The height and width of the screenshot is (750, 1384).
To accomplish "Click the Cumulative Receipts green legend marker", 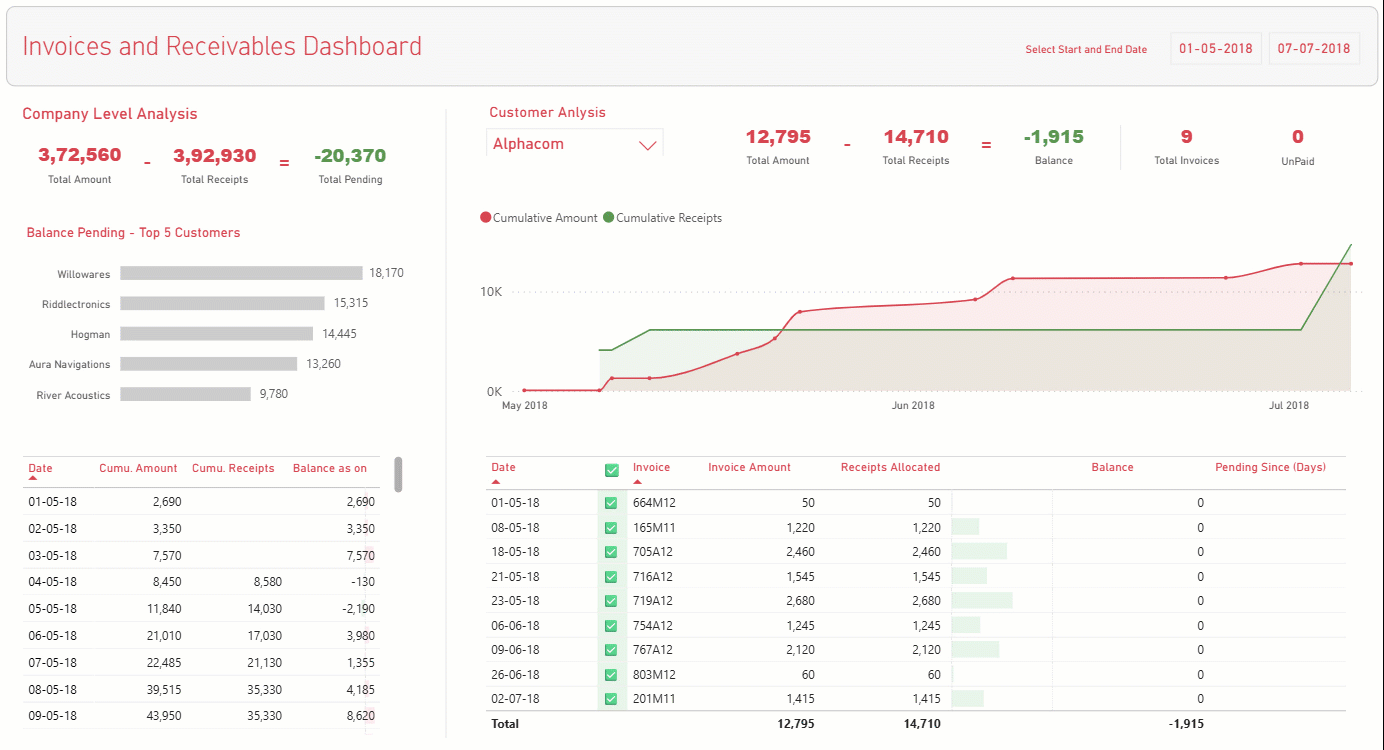I will point(609,218).
